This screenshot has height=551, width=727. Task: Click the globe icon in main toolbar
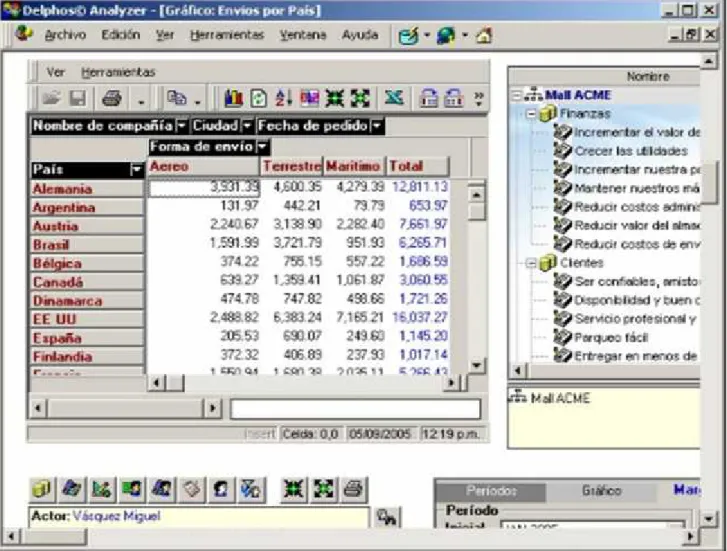pyautogui.click(x=446, y=35)
